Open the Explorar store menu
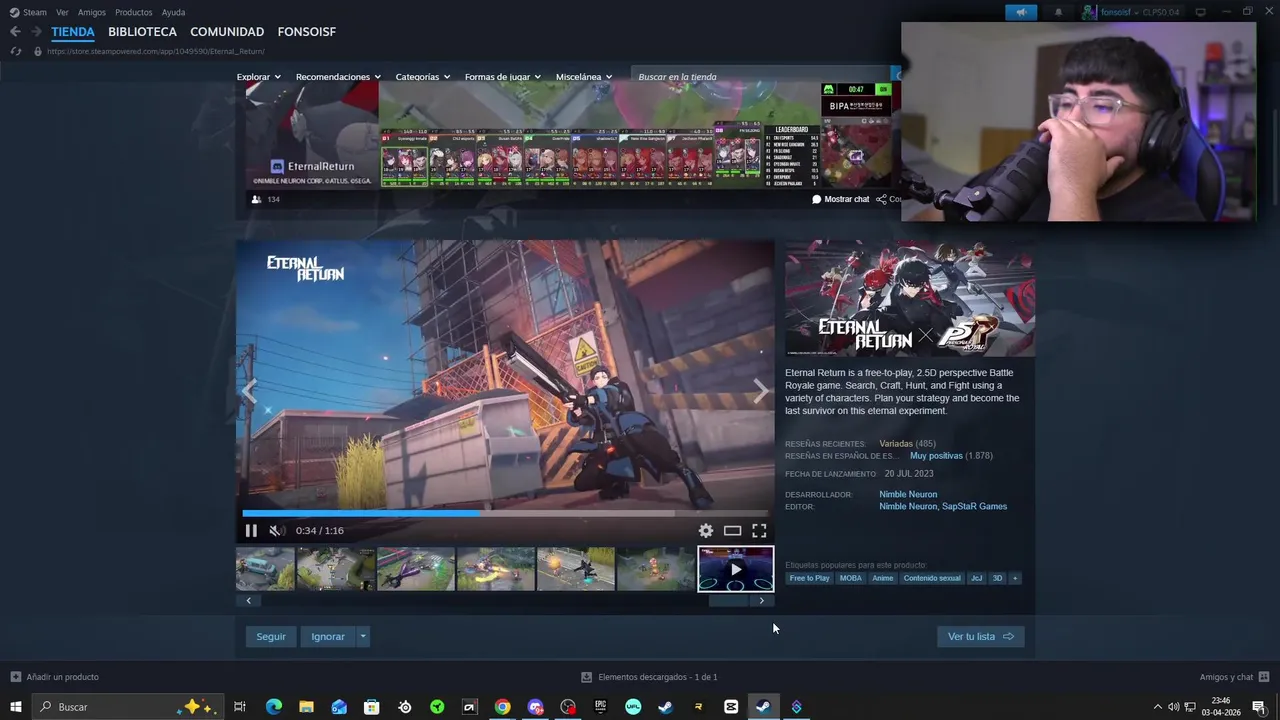The height and width of the screenshot is (720, 1280). (x=258, y=77)
